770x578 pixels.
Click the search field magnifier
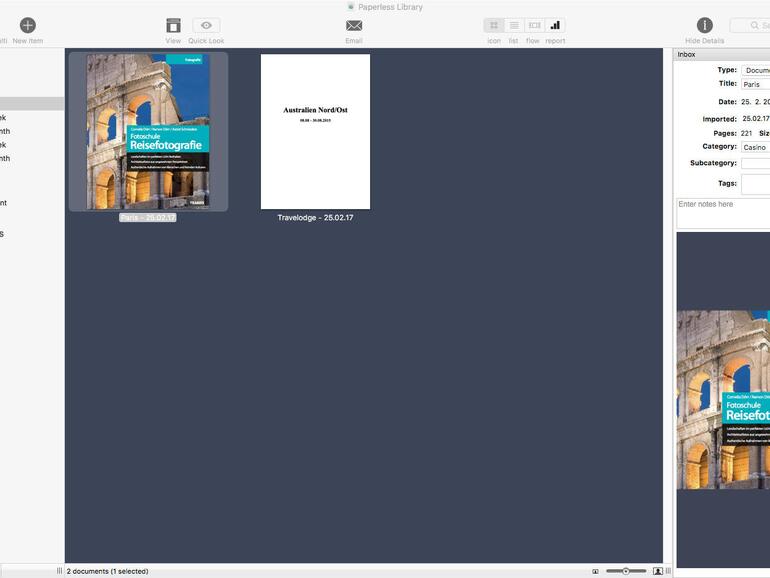754,25
